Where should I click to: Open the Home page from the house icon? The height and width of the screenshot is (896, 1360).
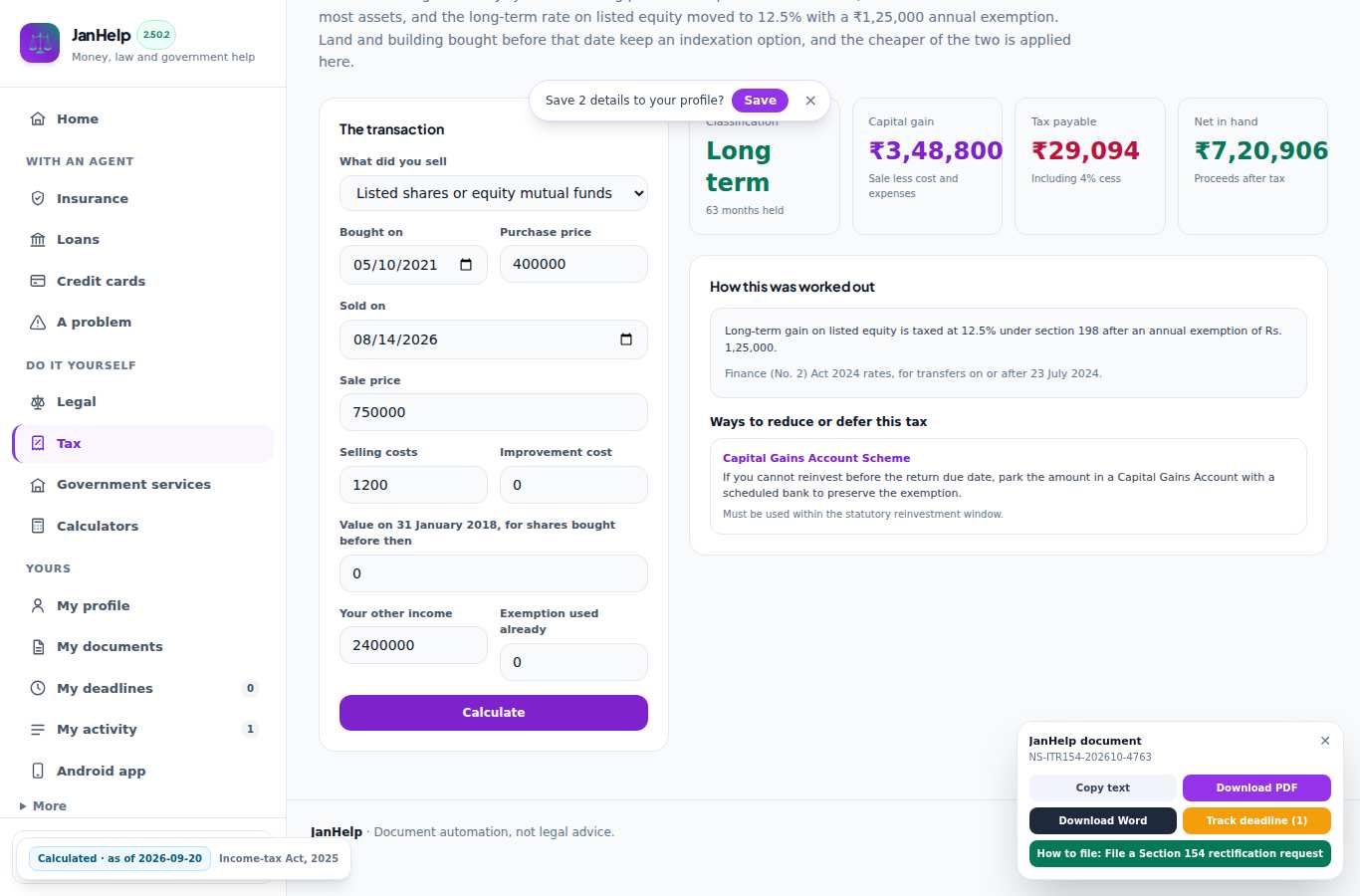pyautogui.click(x=38, y=118)
